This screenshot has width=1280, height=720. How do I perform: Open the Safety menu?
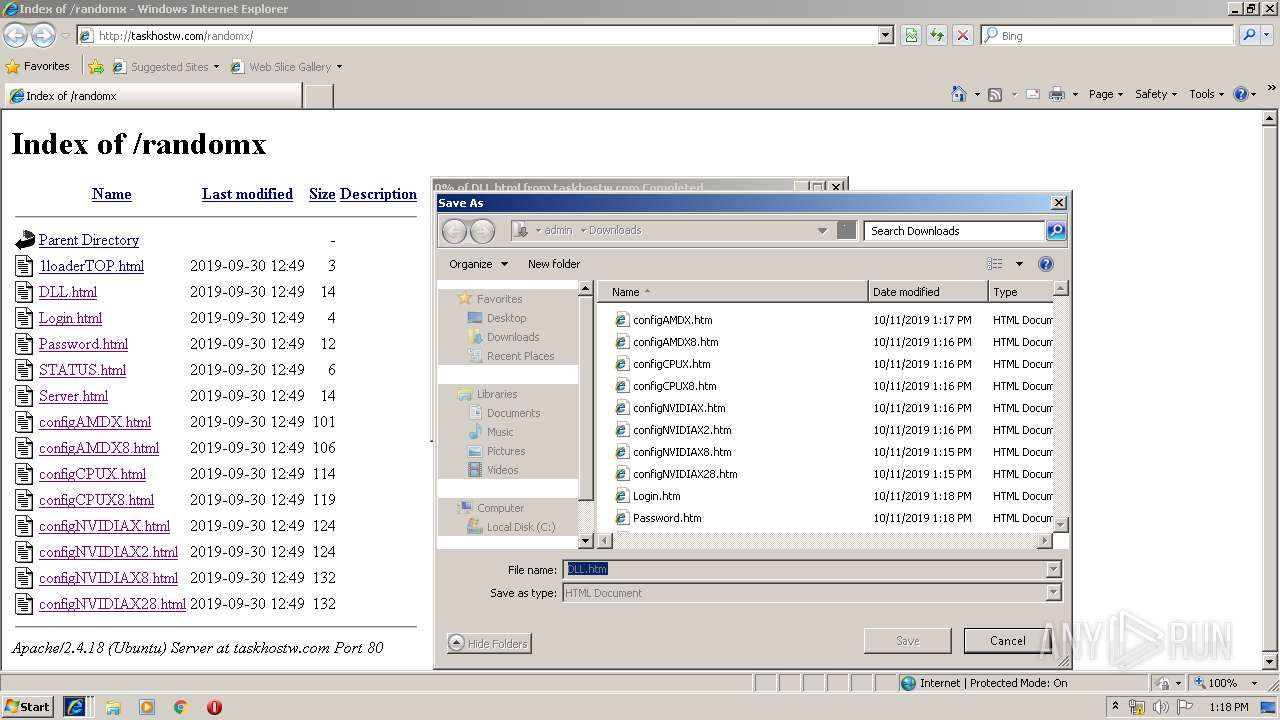(1155, 94)
